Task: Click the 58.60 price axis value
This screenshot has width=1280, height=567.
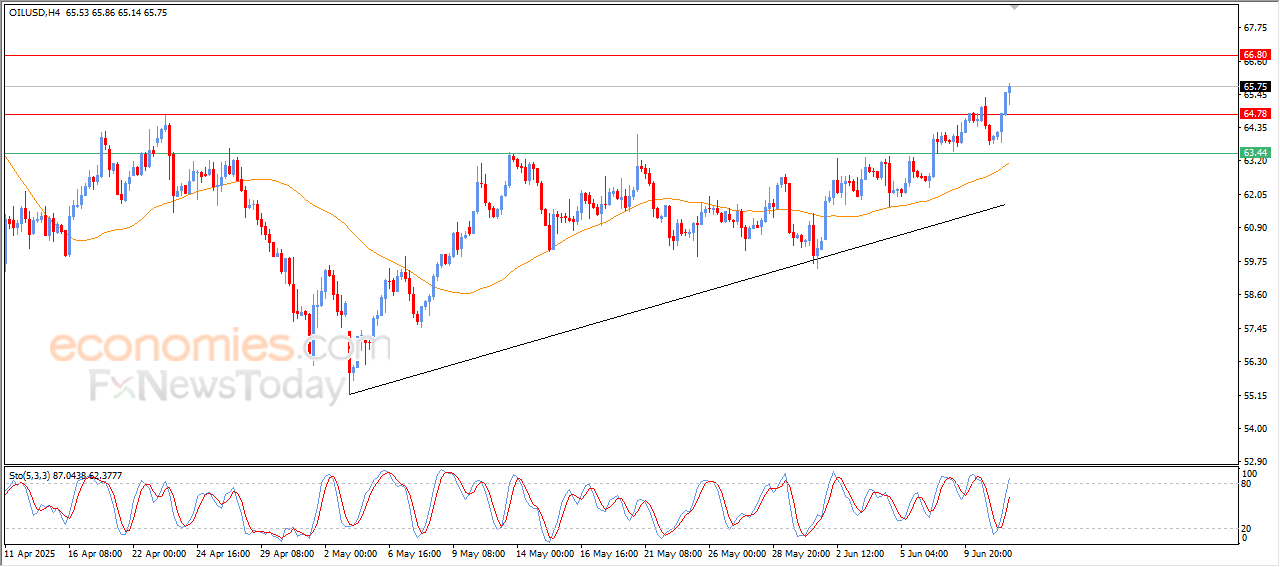Action: point(1255,295)
